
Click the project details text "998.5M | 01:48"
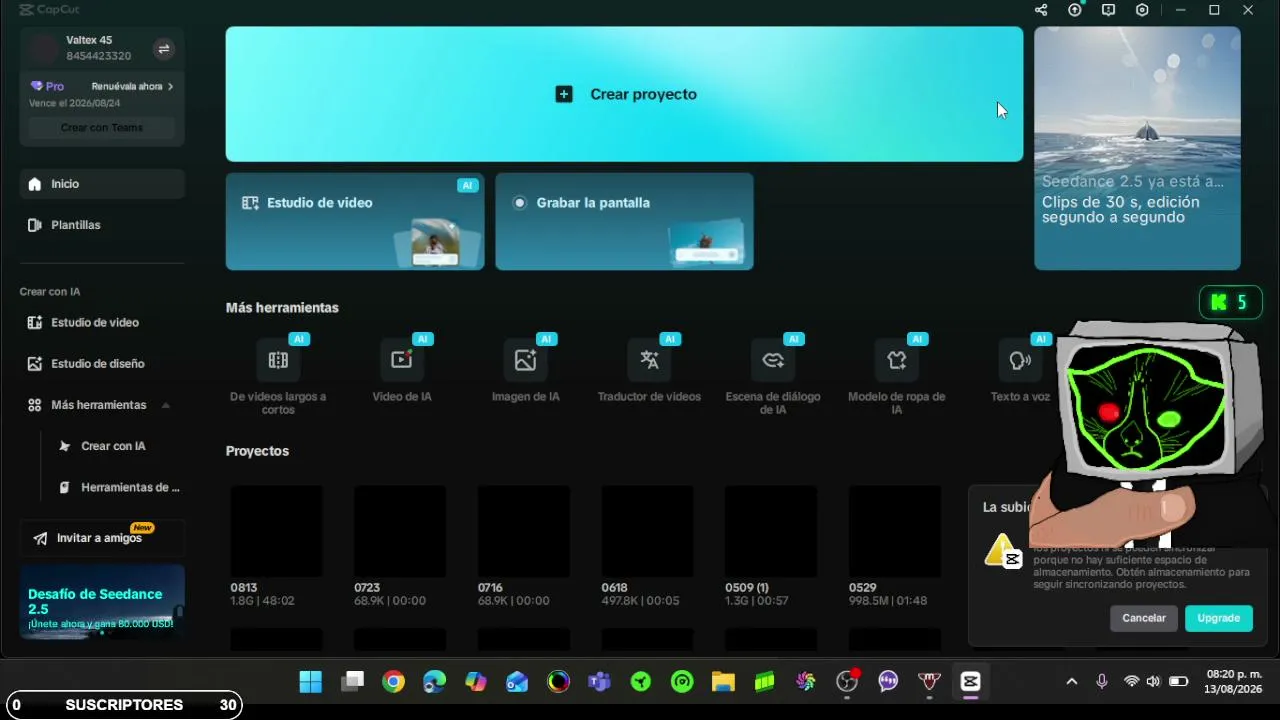coord(888,601)
